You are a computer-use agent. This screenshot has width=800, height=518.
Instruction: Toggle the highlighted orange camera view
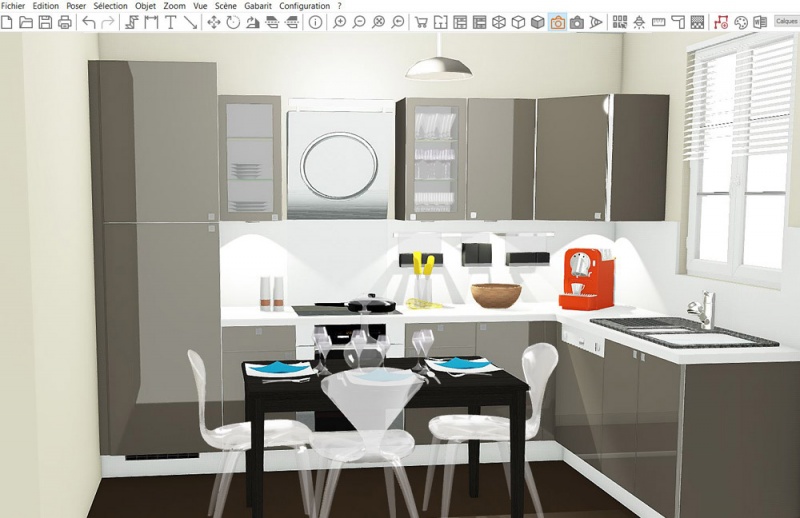coord(557,22)
